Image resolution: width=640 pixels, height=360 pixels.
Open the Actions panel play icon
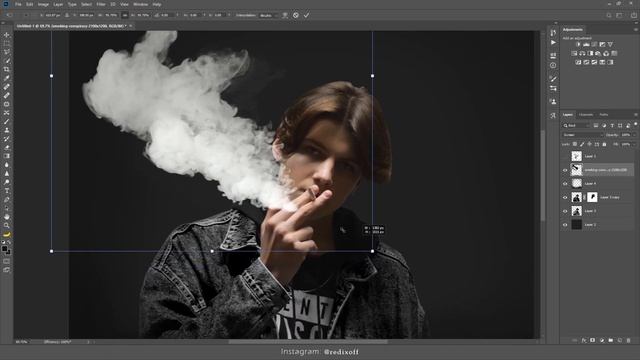[x=553, y=42]
